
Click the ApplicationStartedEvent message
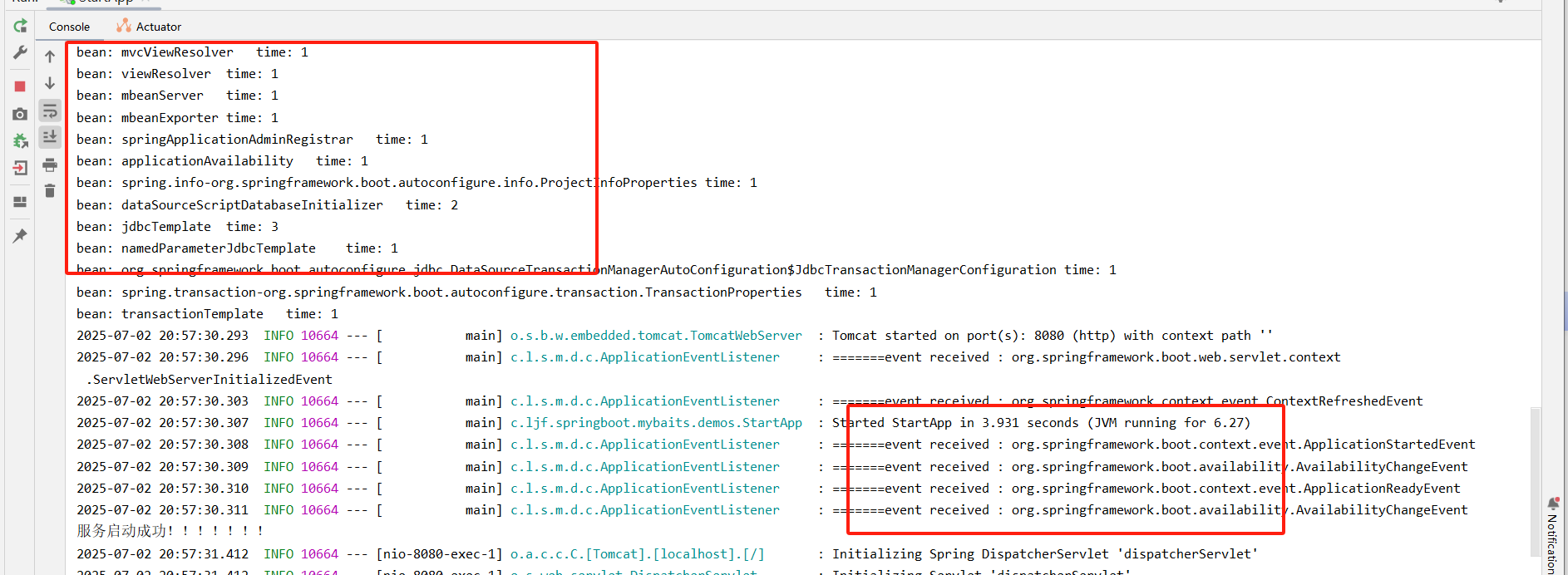click(x=1154, y=445)
